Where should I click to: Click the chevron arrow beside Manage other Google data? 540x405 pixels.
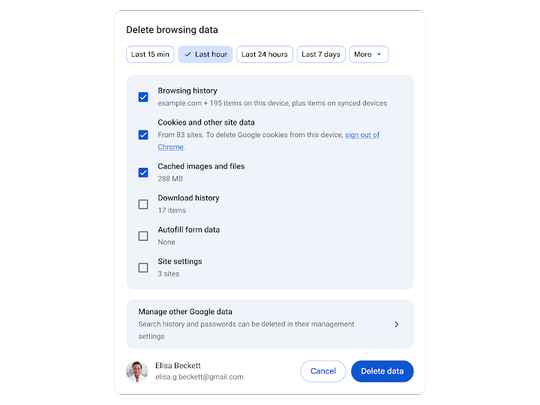[x=396, y=324]
